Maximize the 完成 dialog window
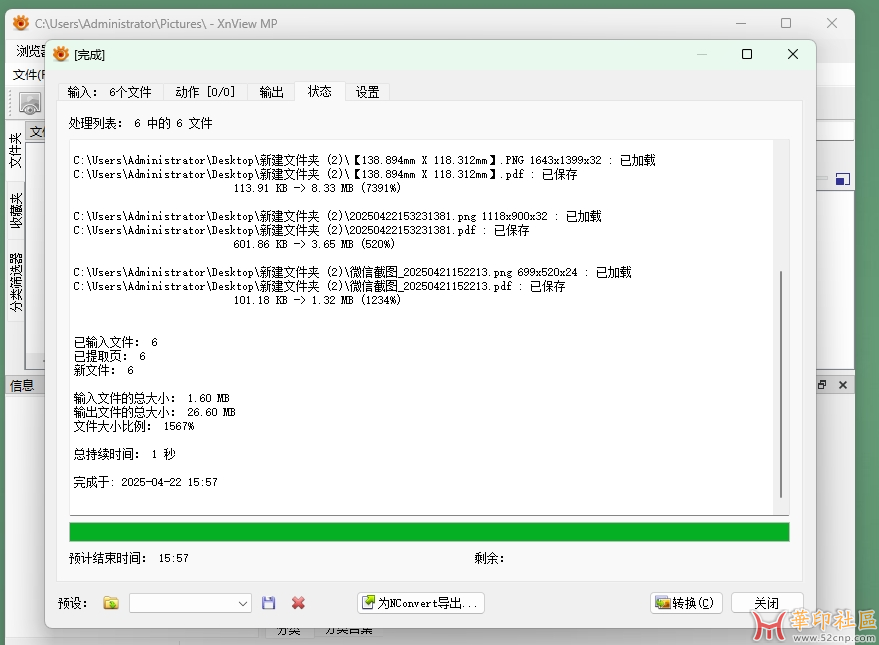 (x=746, y=54)
